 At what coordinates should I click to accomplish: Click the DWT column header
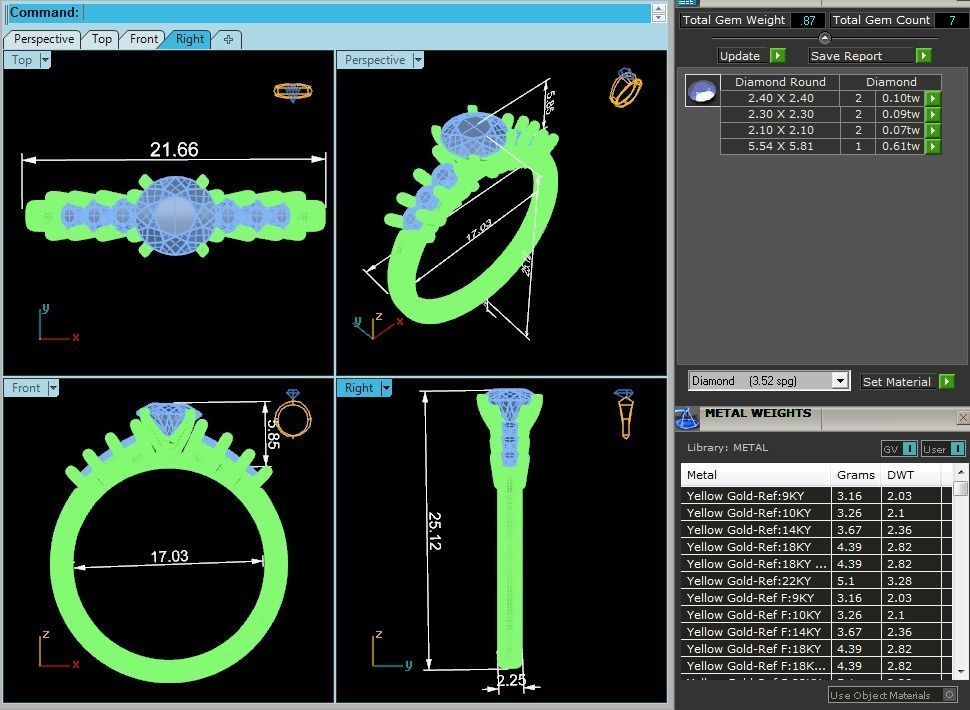(x=911, y=475)
